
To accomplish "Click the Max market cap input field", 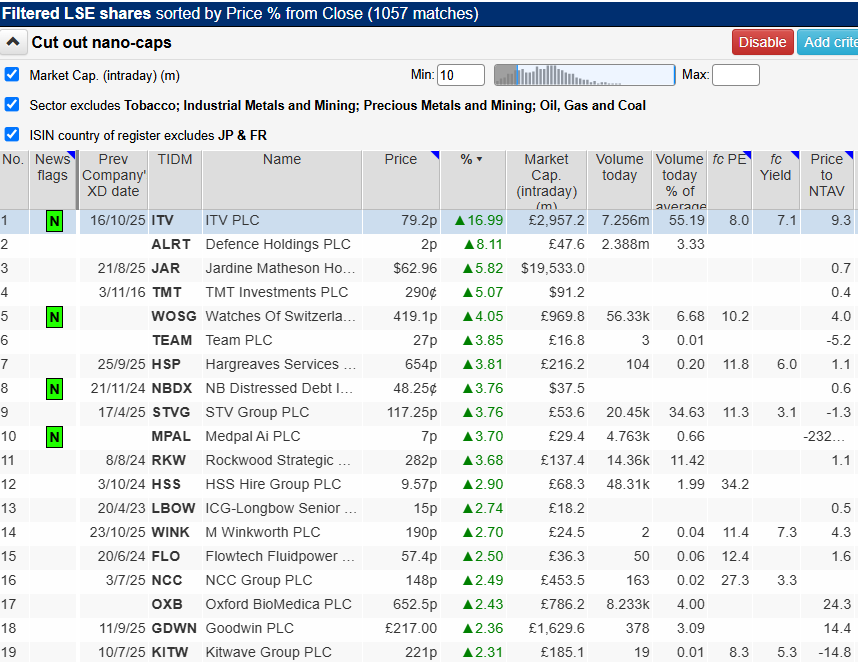I will 735,75.
